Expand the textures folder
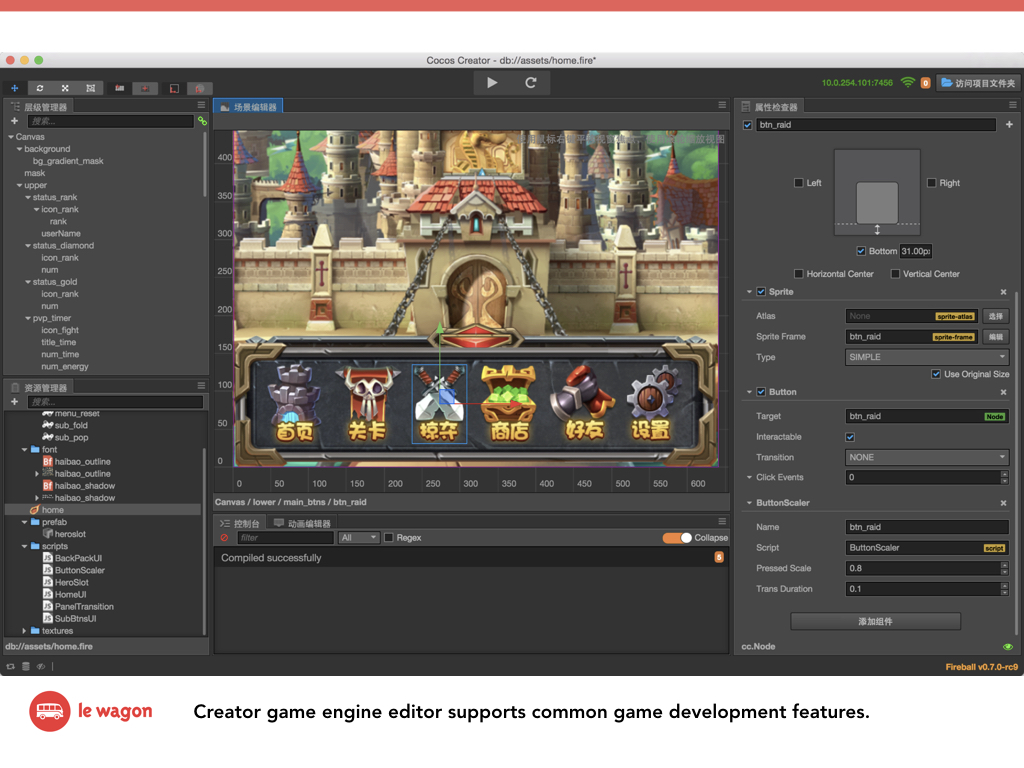1024x768 pixels. pos(24,631)
